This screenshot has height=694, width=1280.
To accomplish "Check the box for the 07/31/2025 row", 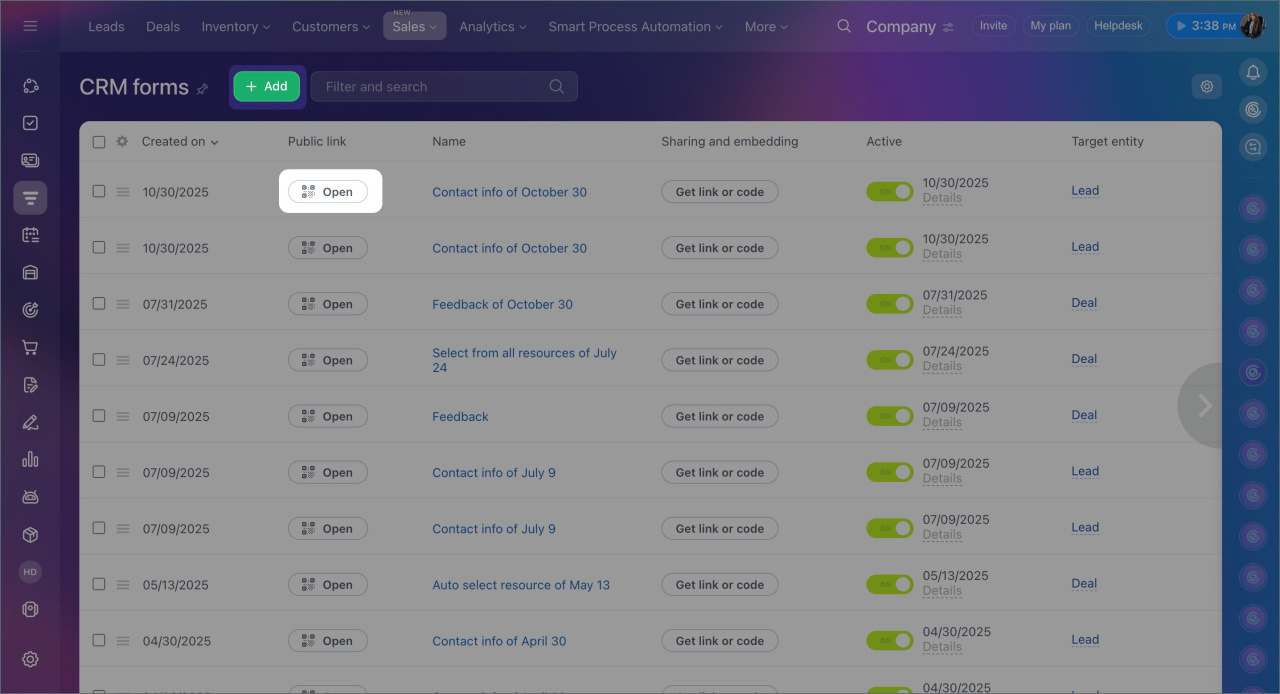I will point(99,303).
